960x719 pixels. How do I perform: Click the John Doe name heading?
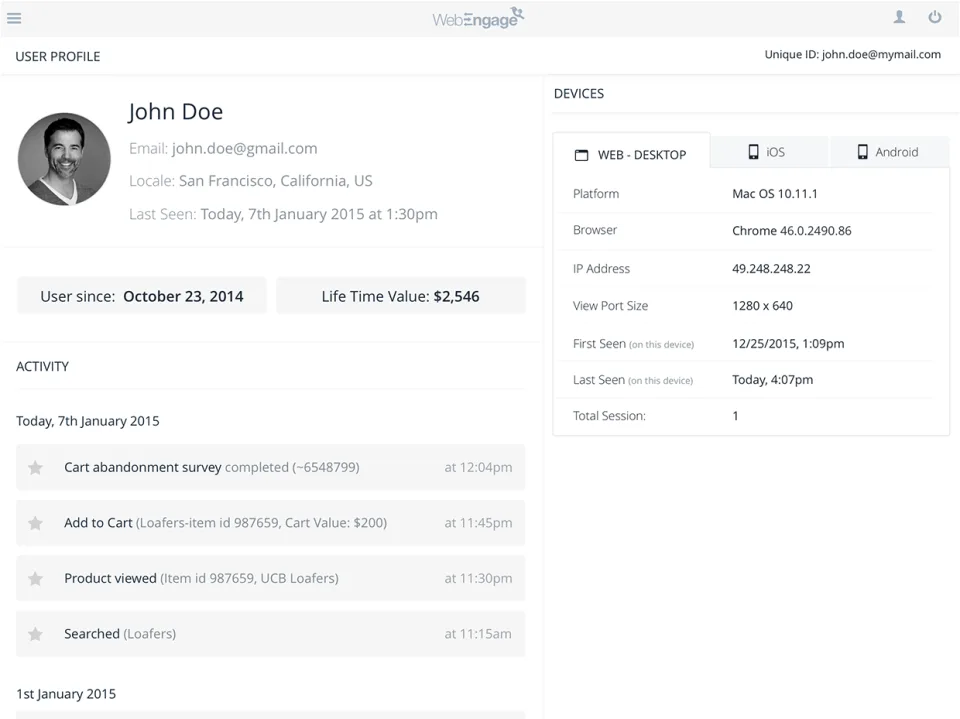point(176,111)
